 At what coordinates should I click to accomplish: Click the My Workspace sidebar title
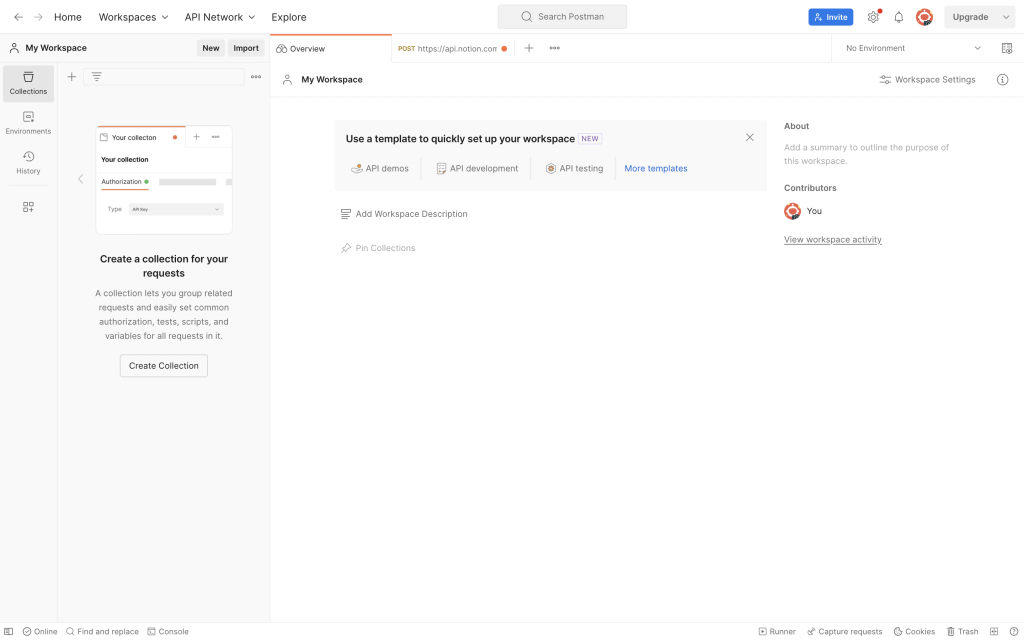[56, 48]
